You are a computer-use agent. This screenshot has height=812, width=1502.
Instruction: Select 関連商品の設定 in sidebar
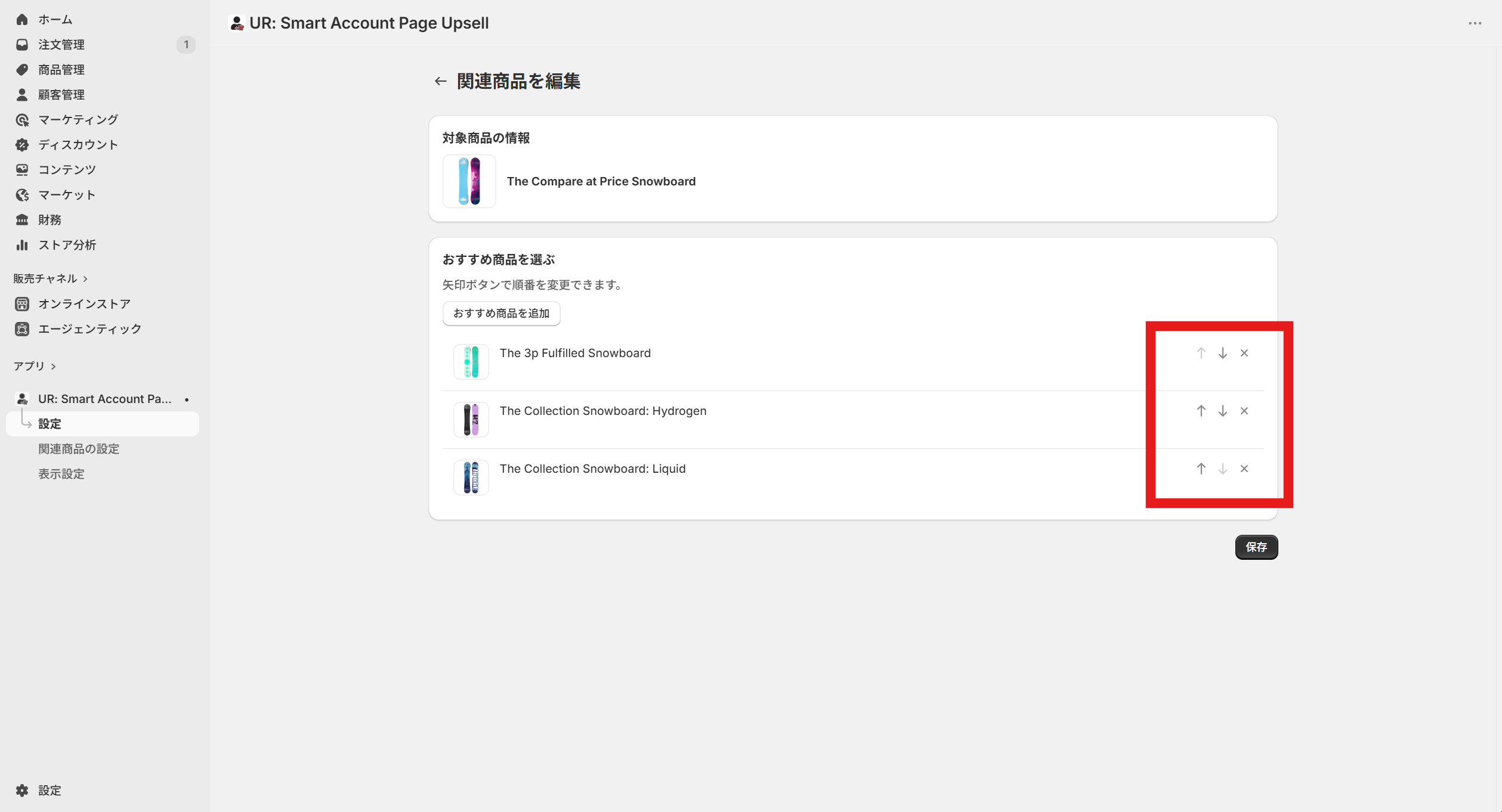79,449
